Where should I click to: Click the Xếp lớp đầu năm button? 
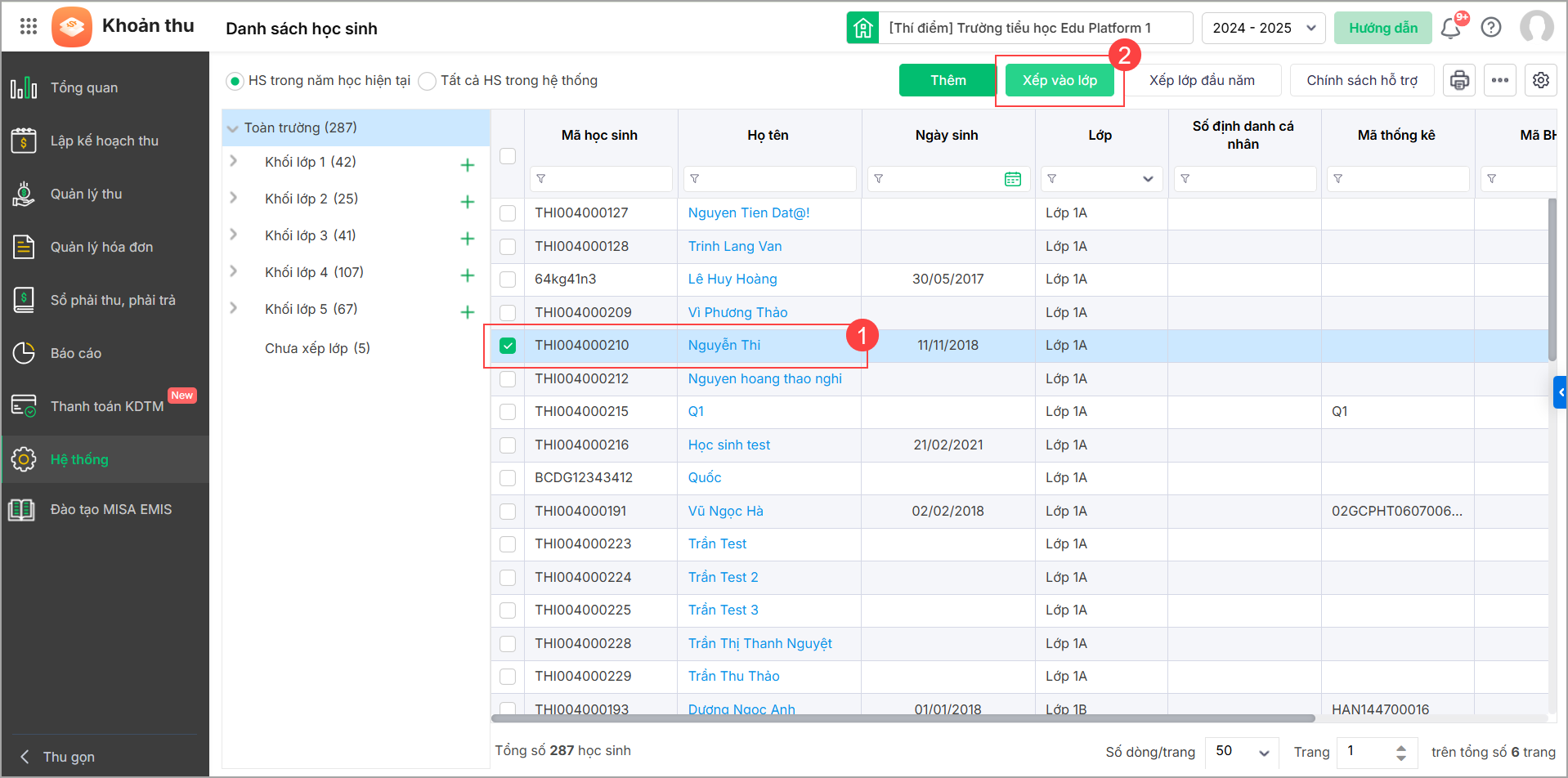(x=1202, y=80)
